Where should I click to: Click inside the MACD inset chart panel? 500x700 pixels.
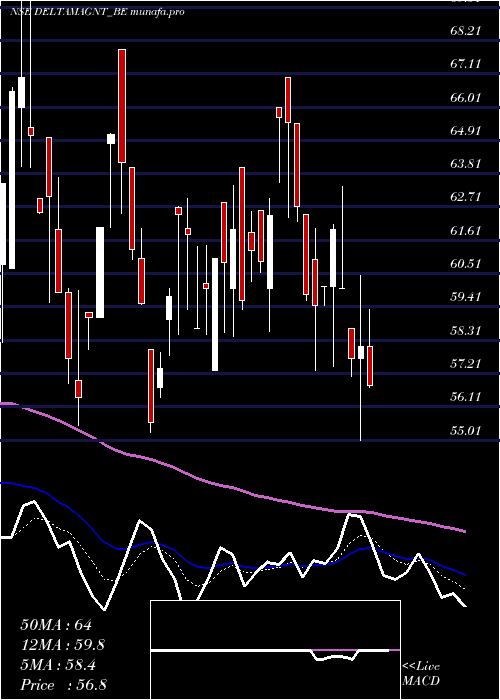tap(275, 650)
